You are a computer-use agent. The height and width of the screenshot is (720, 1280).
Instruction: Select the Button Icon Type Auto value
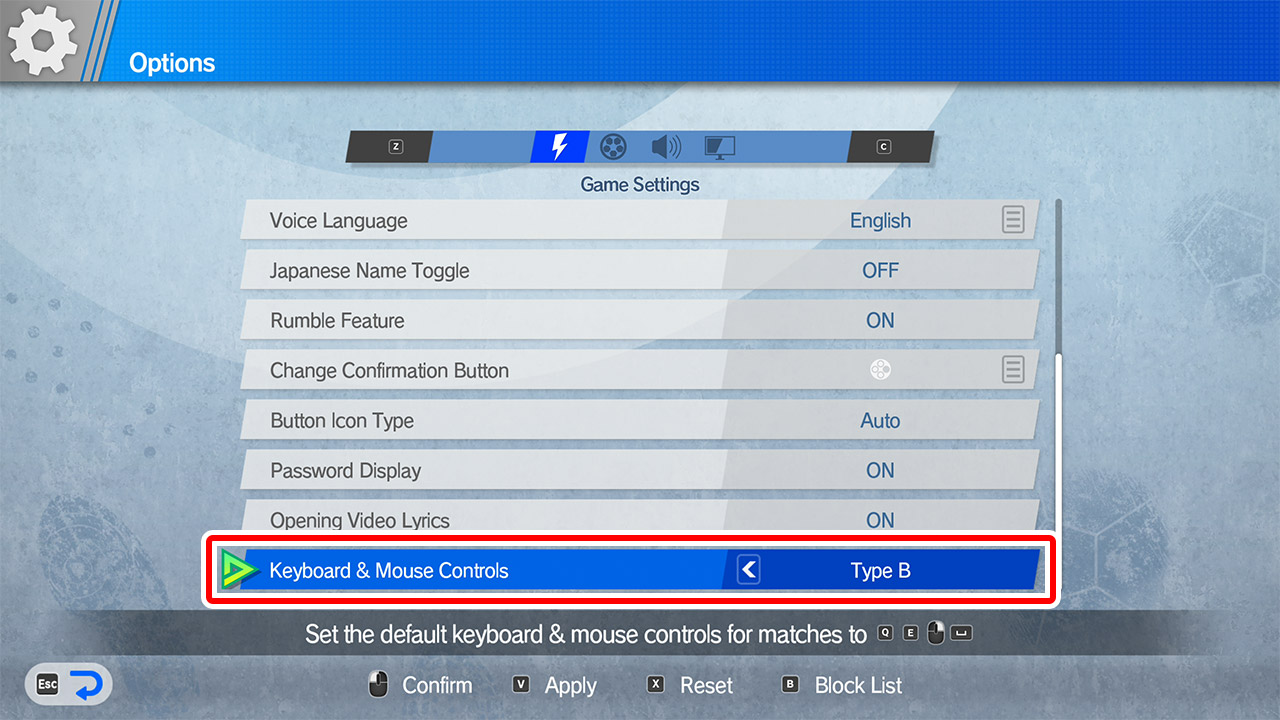pyautogui.click(x=880, y=420)
